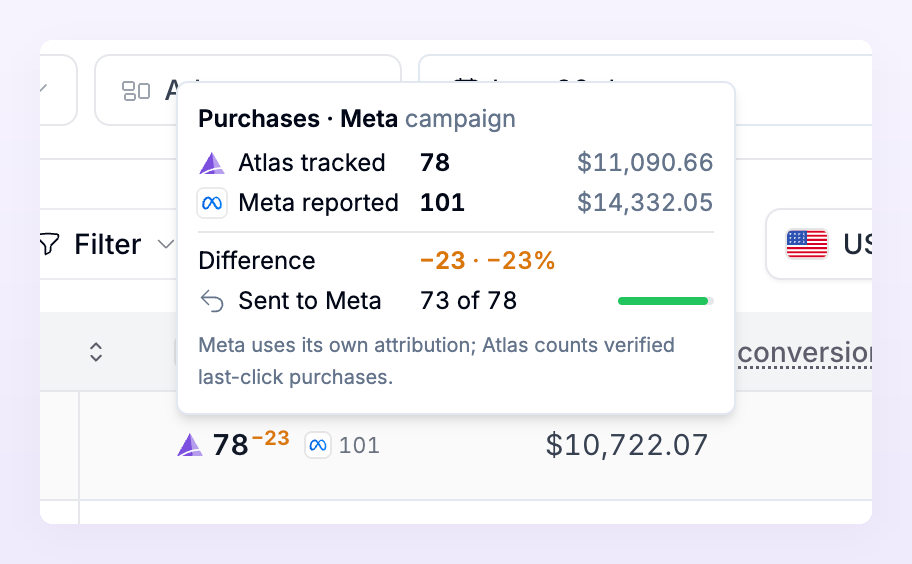
Task: Click the conversion column header
Action: click(x=804, y=353)
